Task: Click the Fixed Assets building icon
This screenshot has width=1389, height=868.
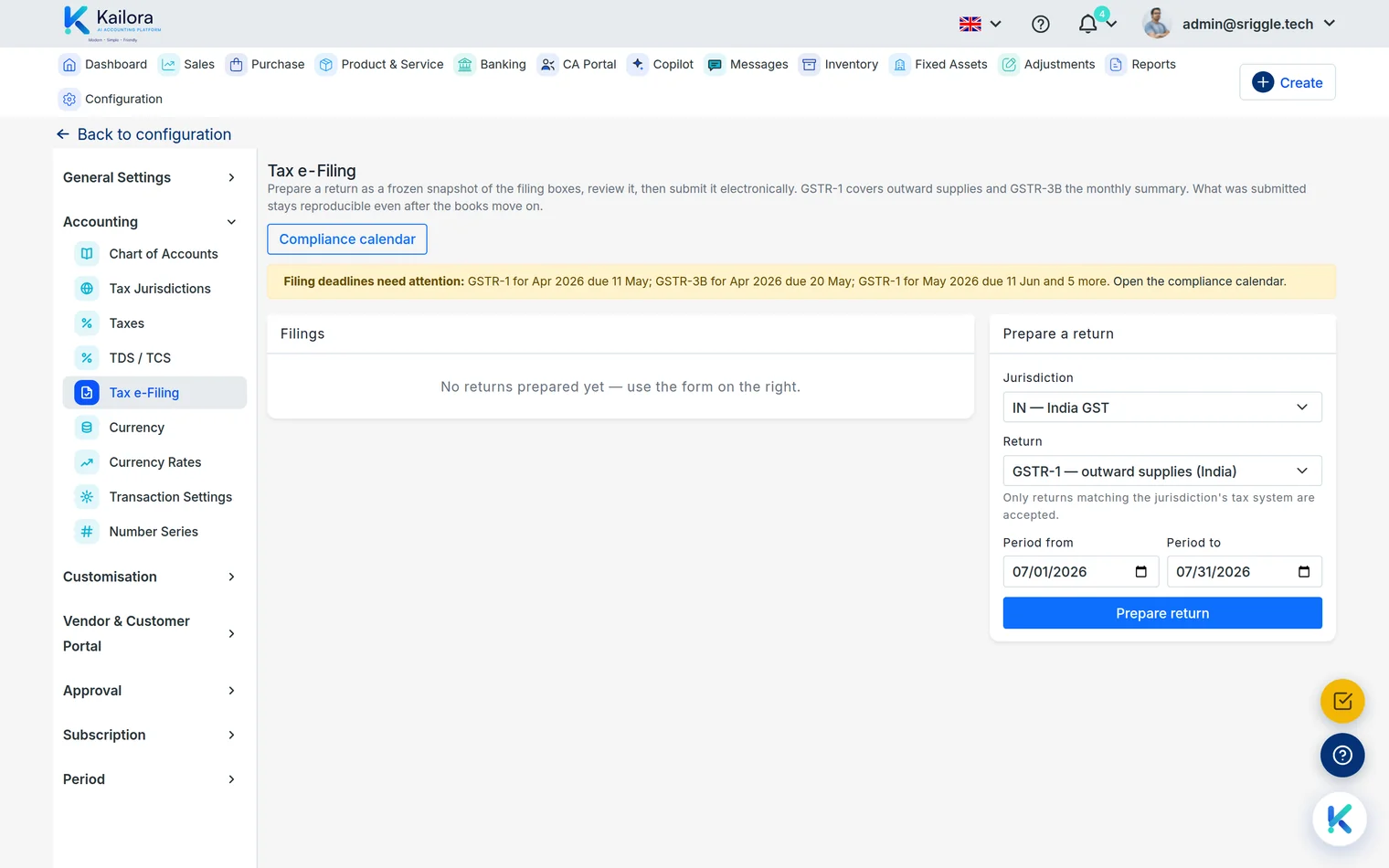Action: 900,64
